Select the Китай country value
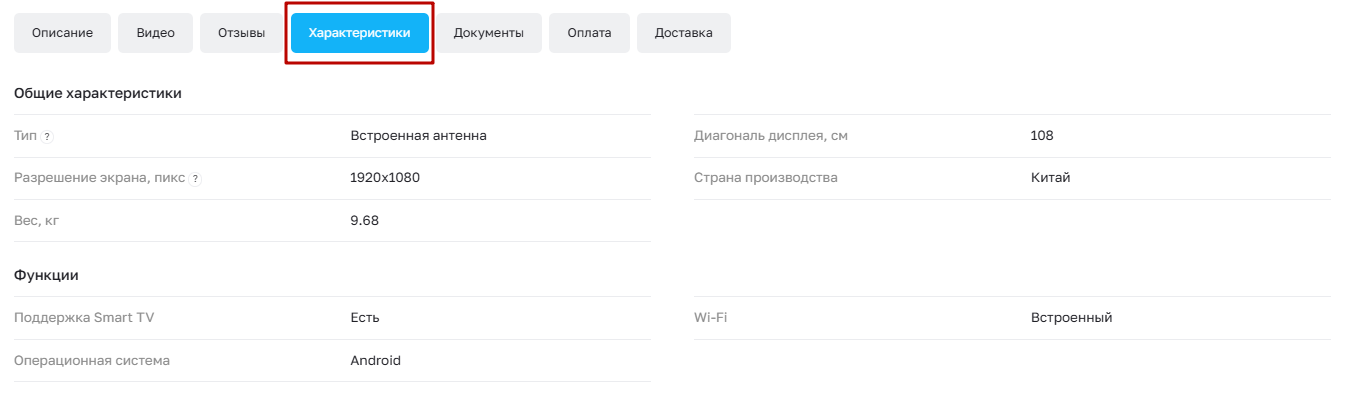 pos(1050,177)
